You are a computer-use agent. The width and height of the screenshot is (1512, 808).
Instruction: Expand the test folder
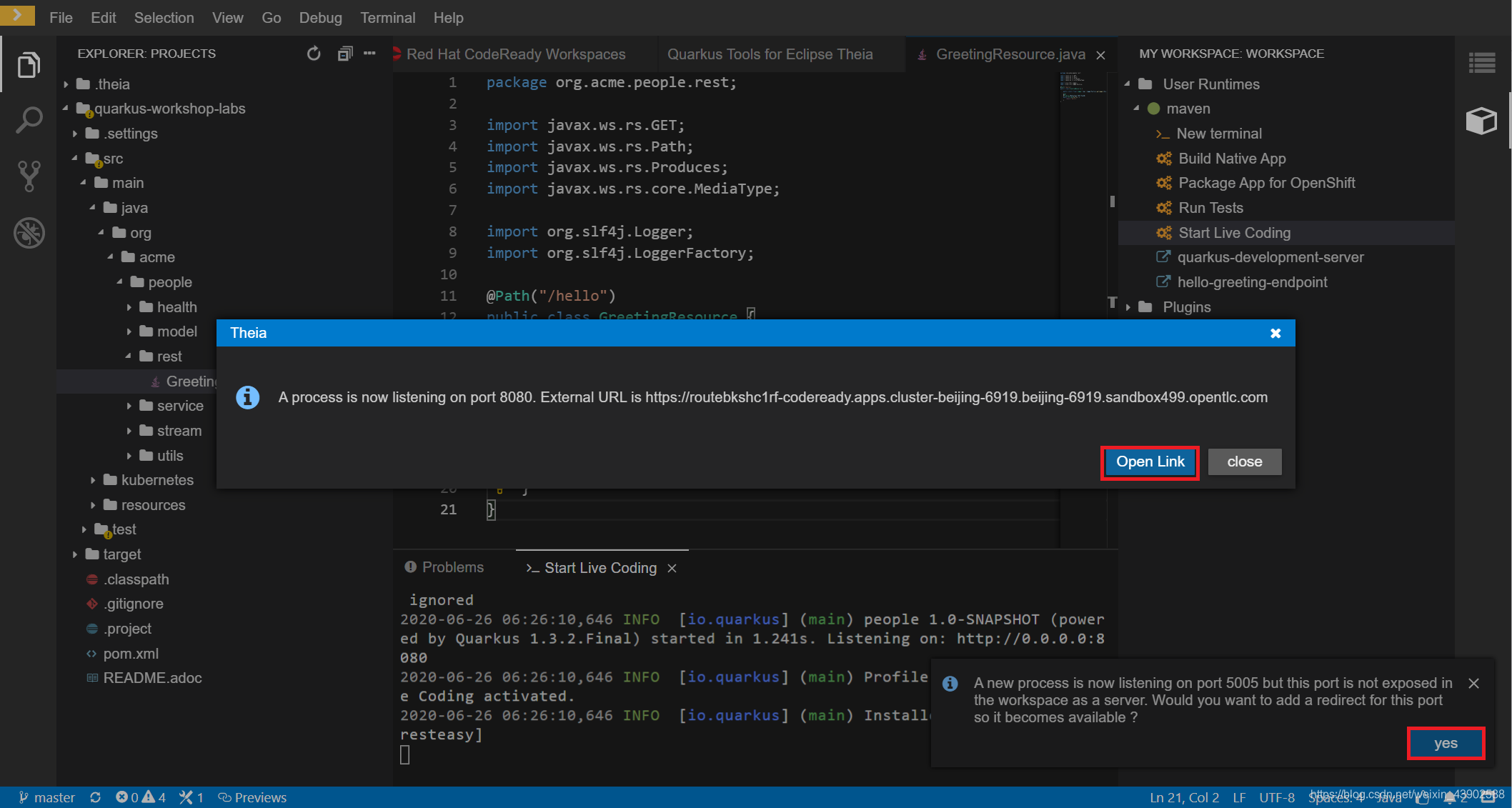[84, 529]
